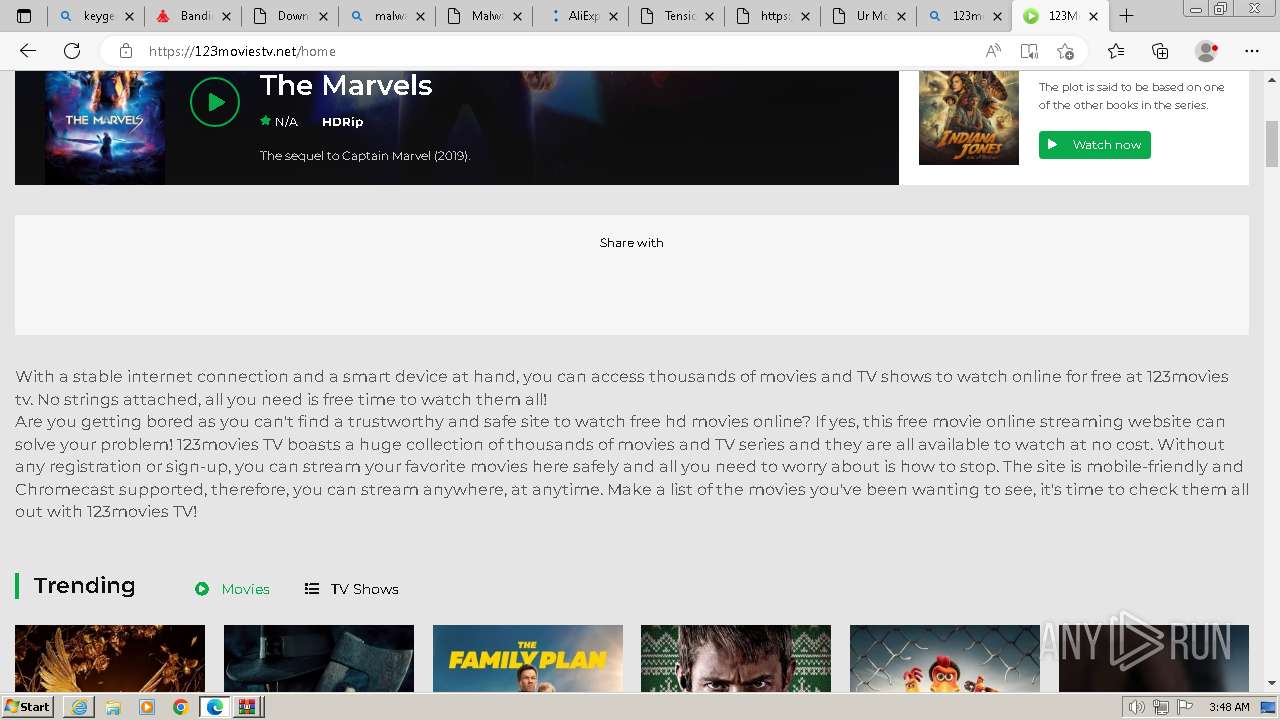Open The Marvels poster thumbnail
Image resolution: width=1280 pixels, height=720 pixels.
[x=105, y=128]
